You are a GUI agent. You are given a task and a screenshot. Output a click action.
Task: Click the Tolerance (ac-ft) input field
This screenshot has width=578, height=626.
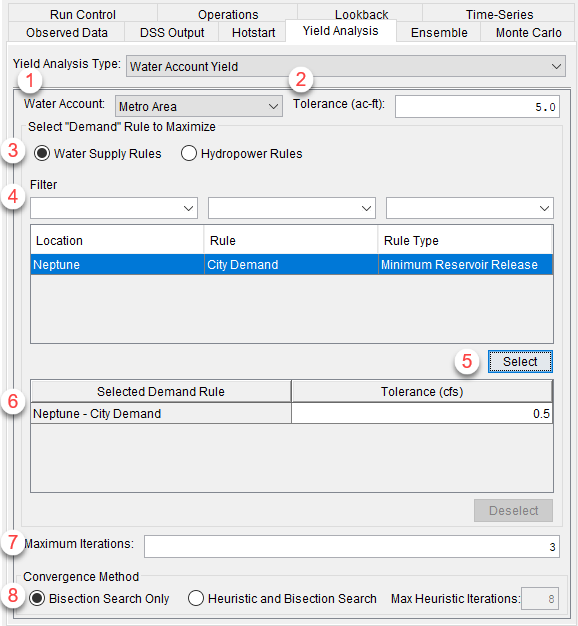[477, 107]
